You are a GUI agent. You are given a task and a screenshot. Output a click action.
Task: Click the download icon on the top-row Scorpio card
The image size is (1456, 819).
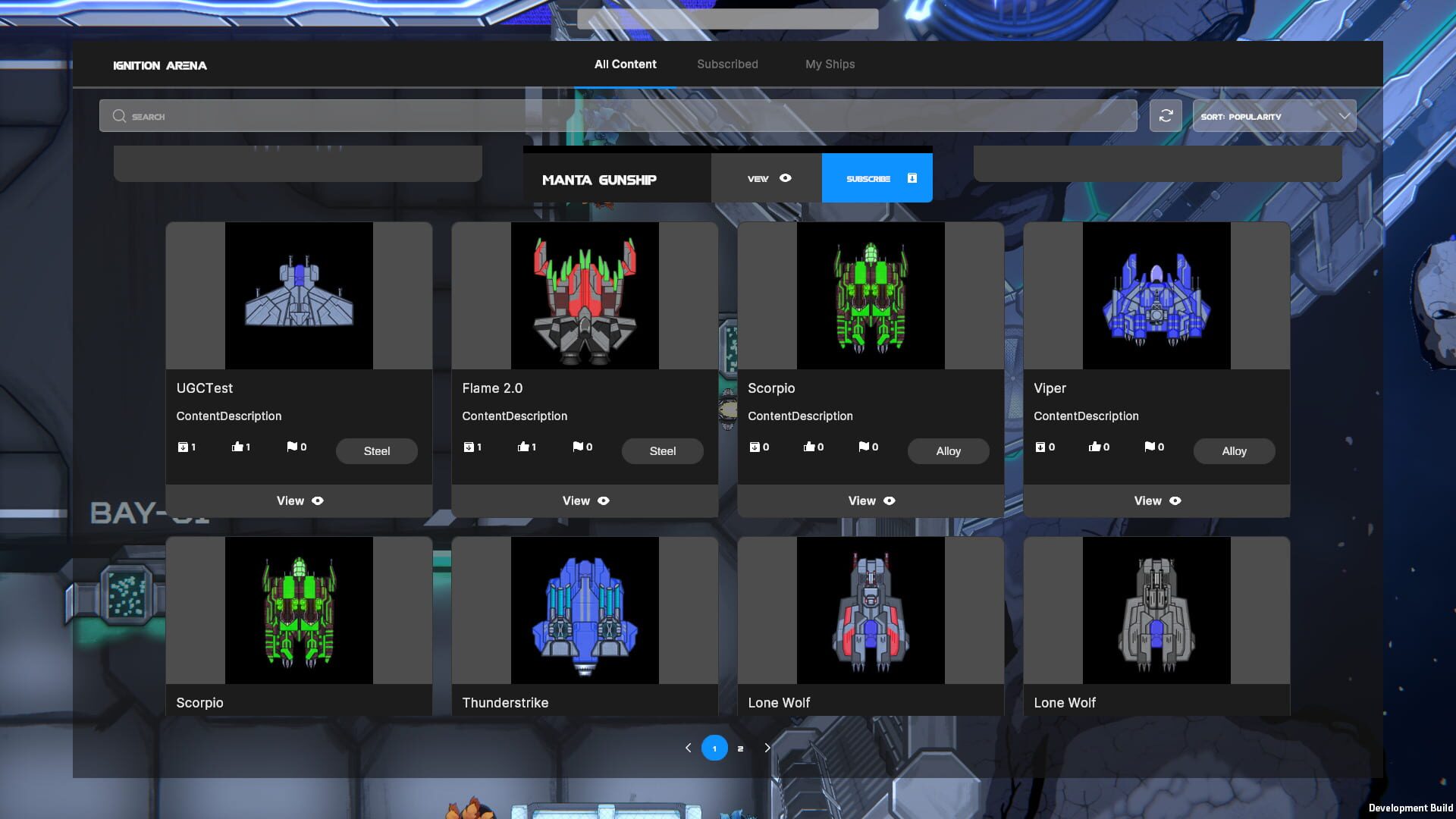coord(755,447)
